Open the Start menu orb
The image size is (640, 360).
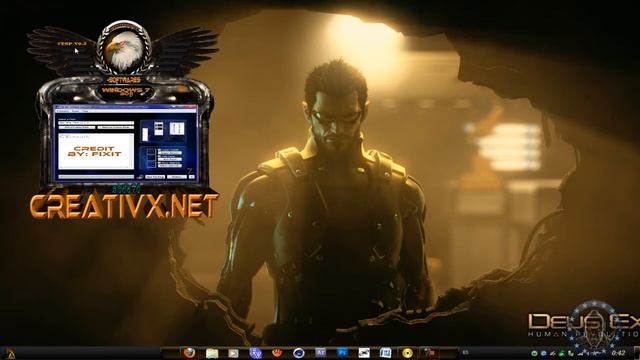9,353
